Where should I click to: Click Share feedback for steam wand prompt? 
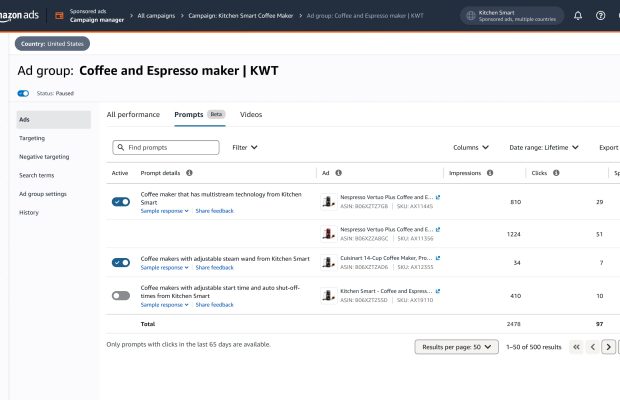tap(214, 267)
